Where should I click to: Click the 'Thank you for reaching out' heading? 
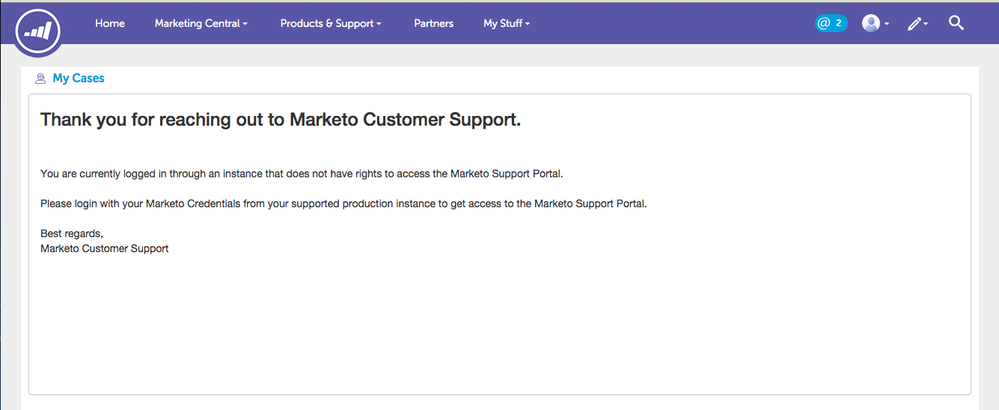point(280,120)
